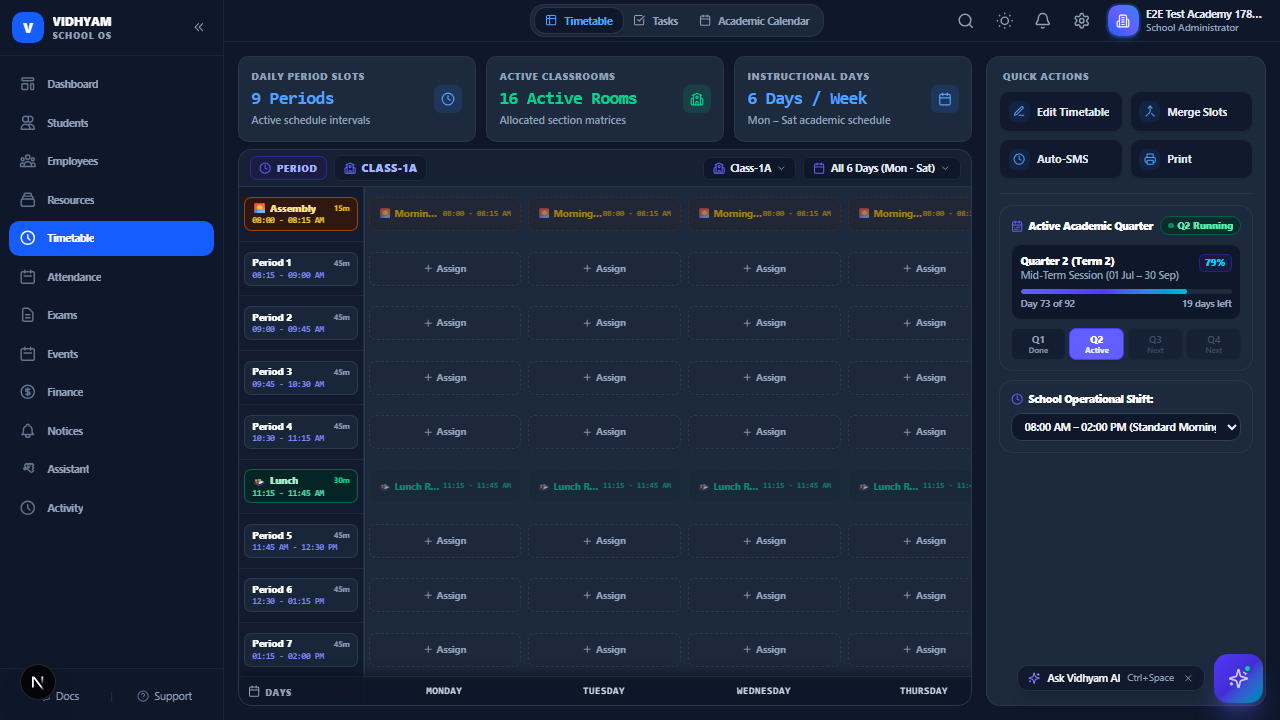Click Edit Timetable button
The height and width of the screenshot is (720, 1280).
1061,112
